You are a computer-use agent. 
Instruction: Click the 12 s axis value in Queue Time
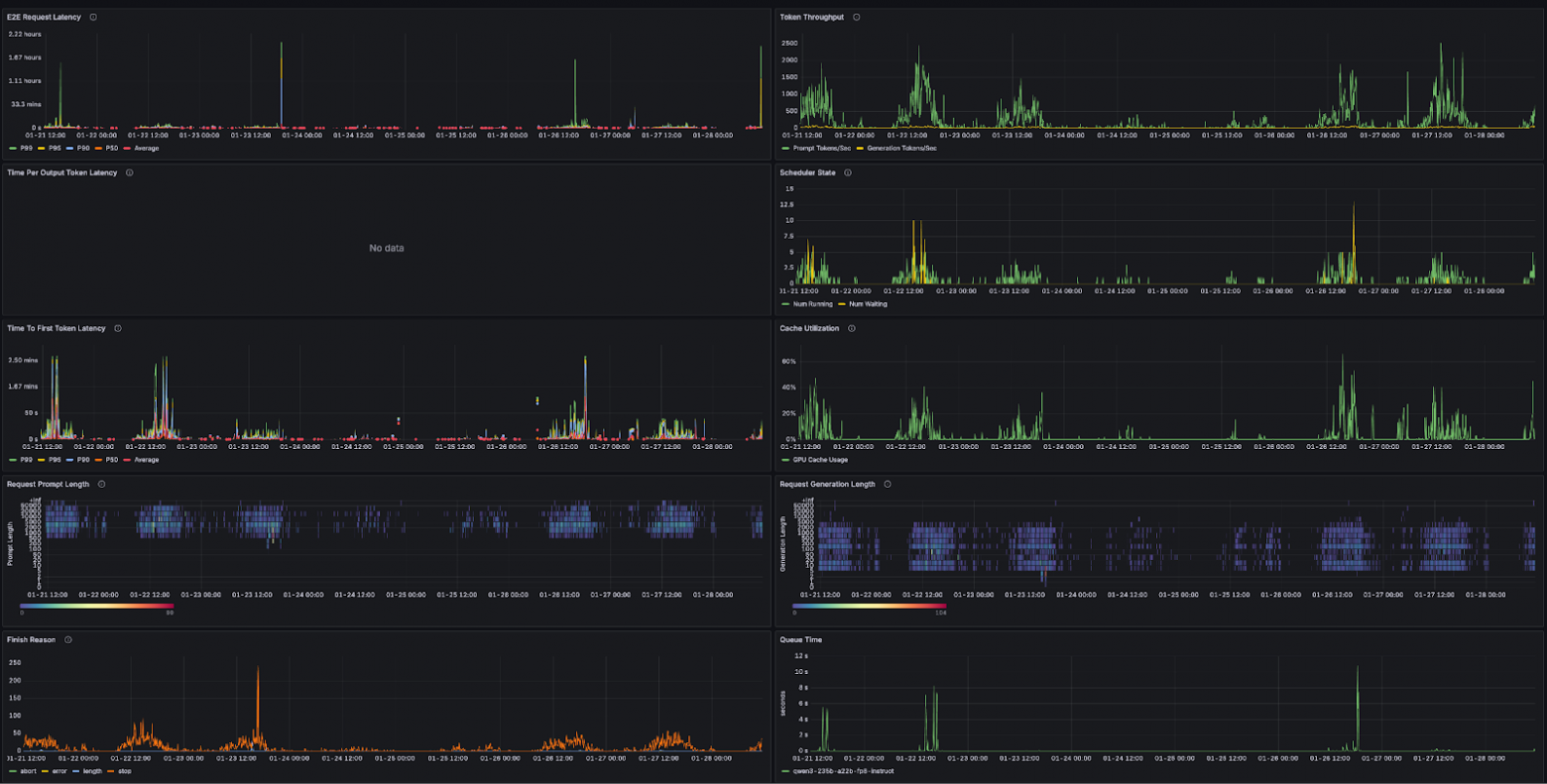pyautogui.click(x=800, y=656)
